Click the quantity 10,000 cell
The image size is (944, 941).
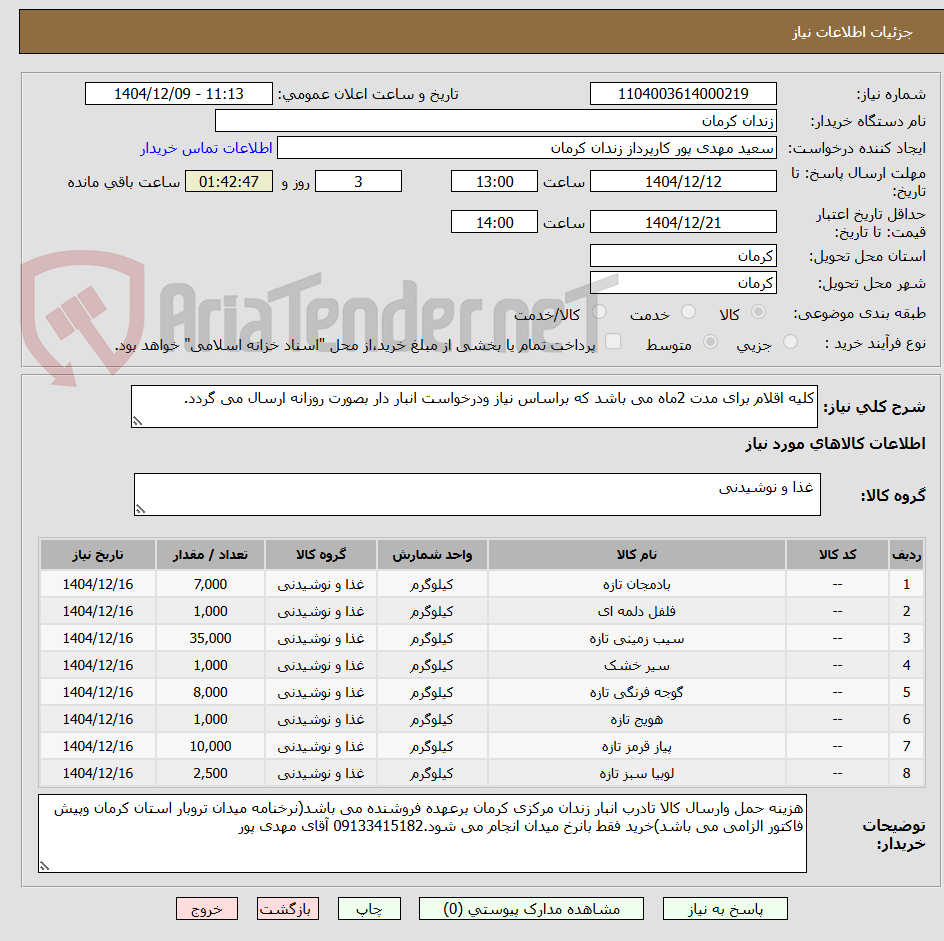(210, 746)
